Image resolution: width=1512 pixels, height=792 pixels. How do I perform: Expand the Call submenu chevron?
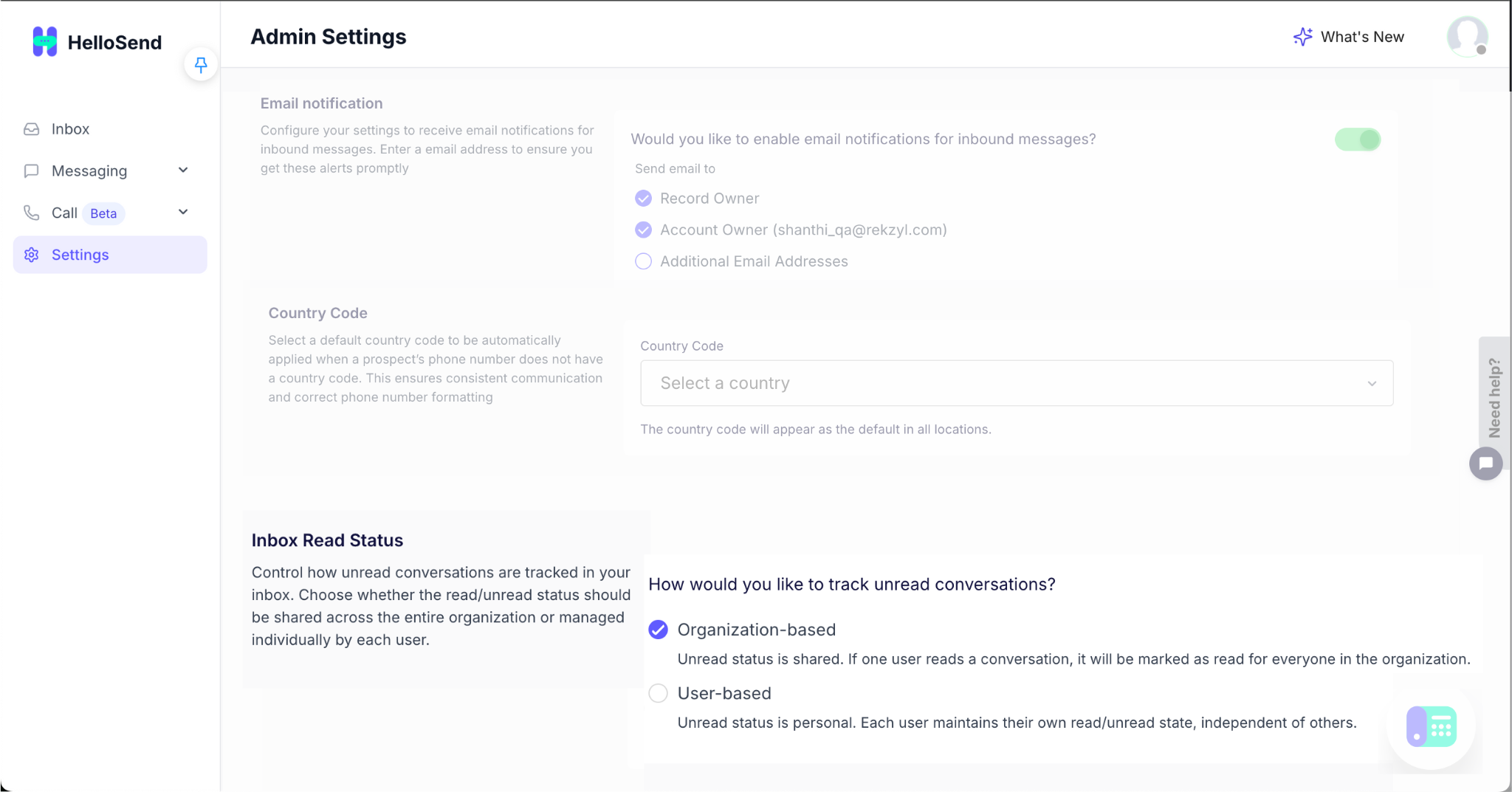[183, 213]
